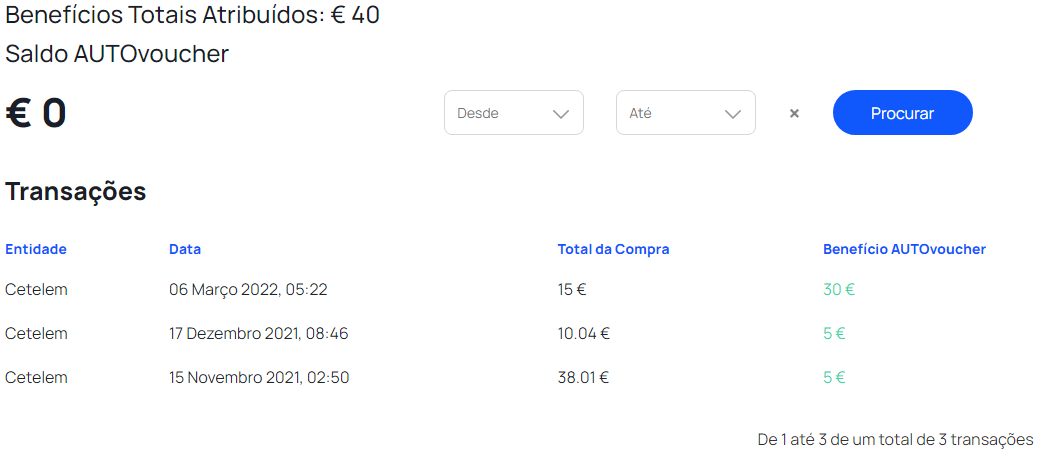
Task: Sort by the Entidade column header
Action: pyautogui.click(x=36, y=249)
